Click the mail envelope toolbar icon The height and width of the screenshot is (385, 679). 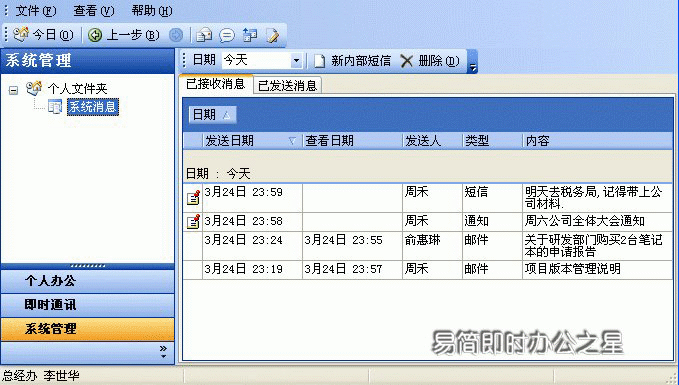click(204, 35)
